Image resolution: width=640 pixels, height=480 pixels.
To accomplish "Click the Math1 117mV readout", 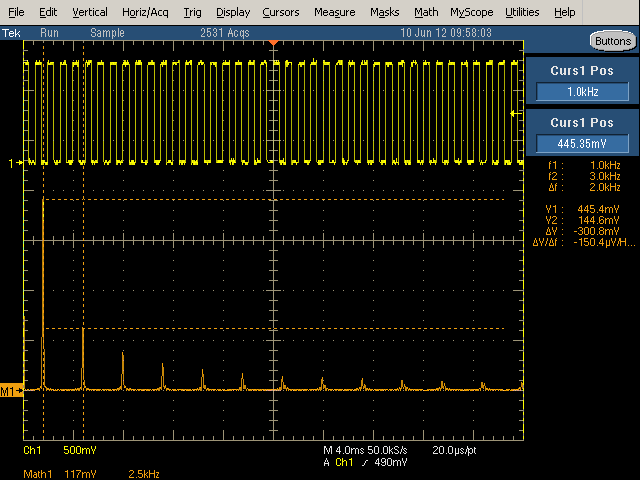I will coord(60,474).
